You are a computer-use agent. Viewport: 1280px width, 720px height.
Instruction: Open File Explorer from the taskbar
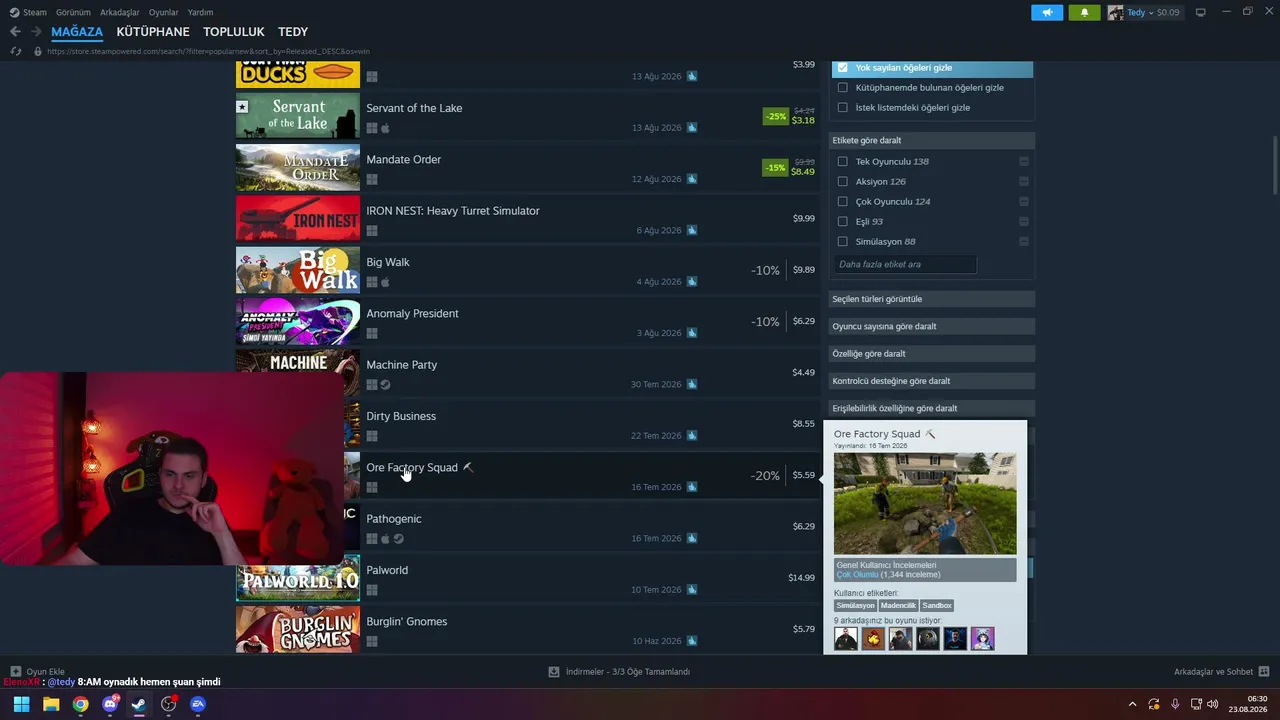(51, 704)
